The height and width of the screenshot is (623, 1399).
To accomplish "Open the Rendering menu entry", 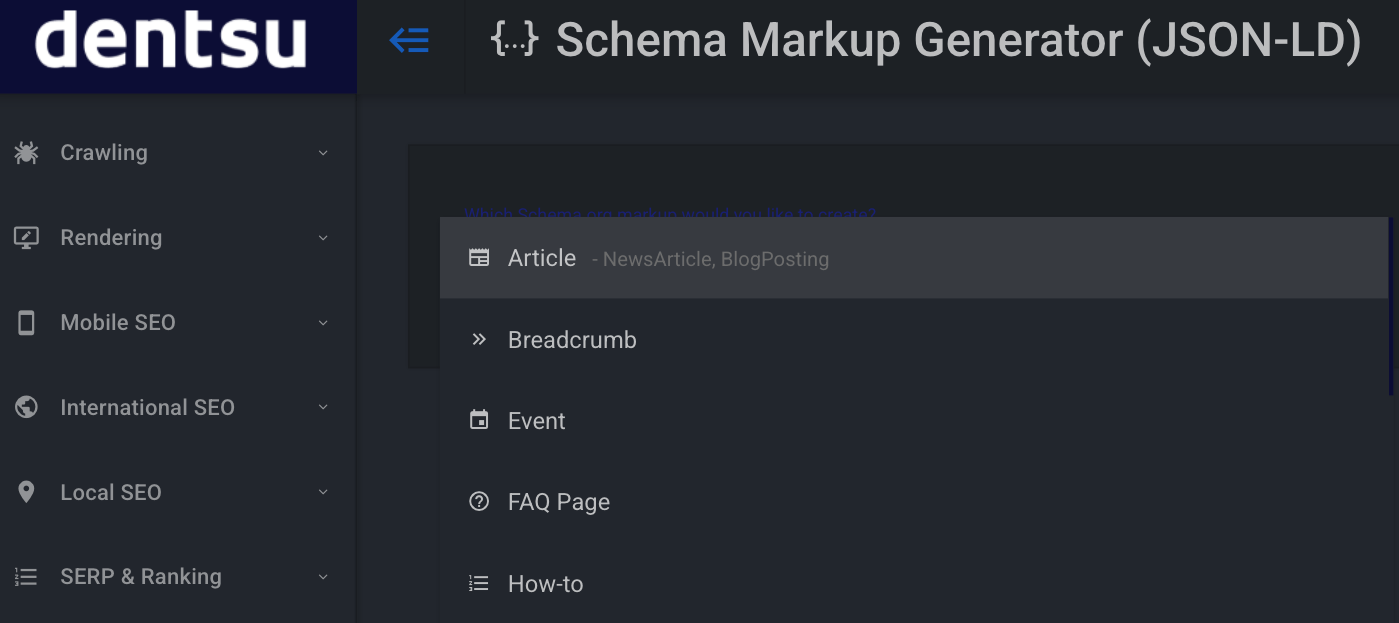I will tap(111, 237).
